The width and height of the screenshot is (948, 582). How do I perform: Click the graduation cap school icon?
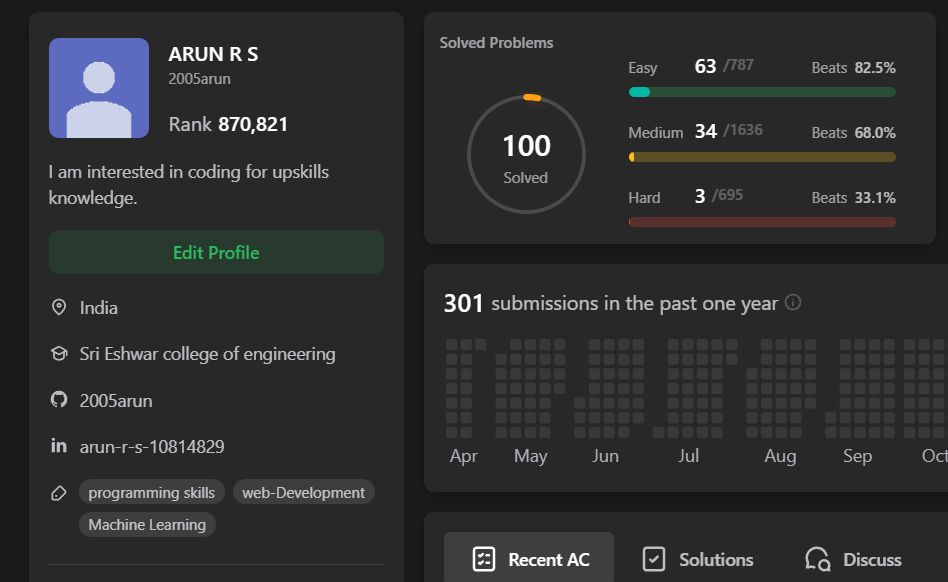click(59, 354)
